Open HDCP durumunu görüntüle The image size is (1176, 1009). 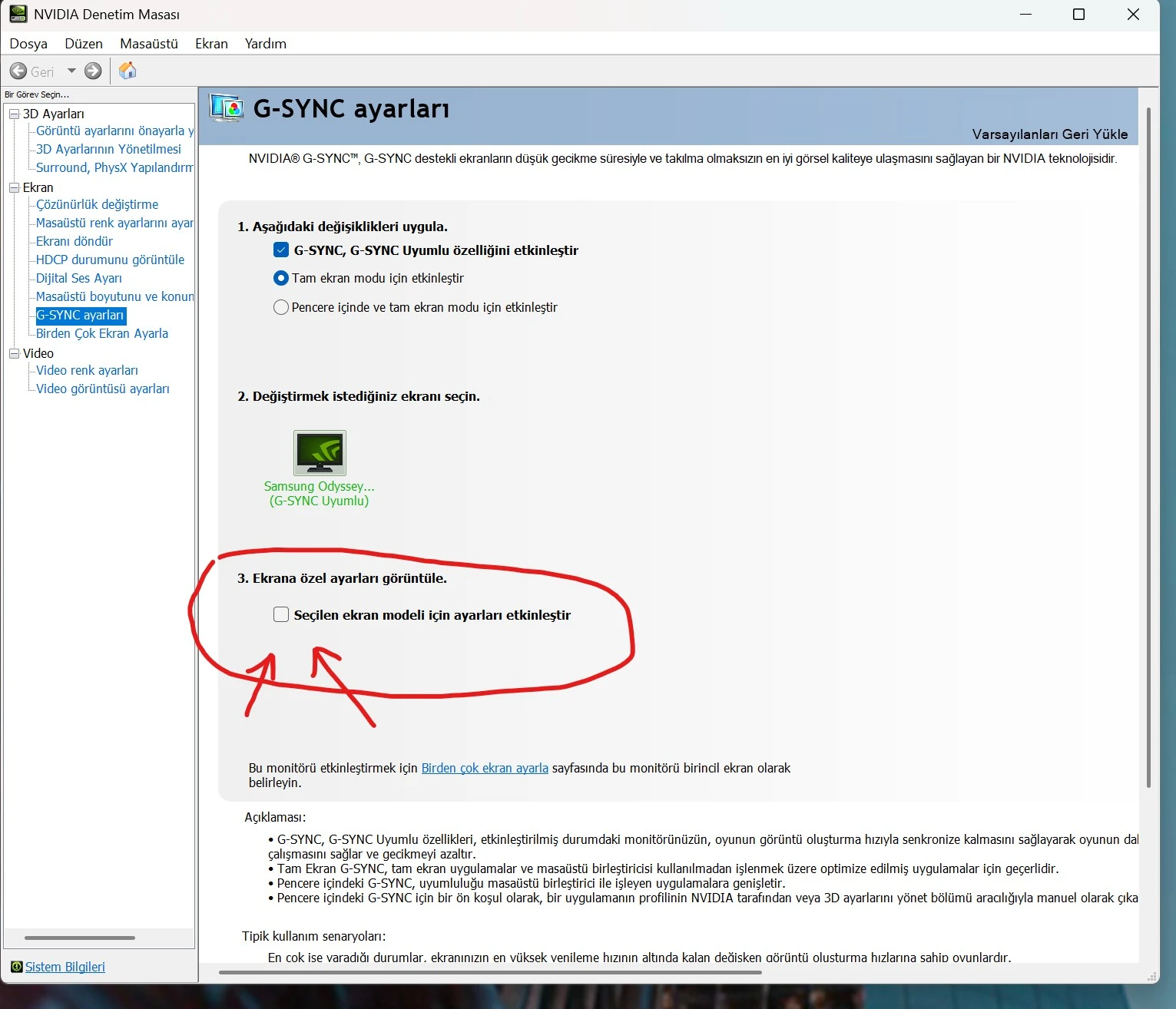(110, 260)
